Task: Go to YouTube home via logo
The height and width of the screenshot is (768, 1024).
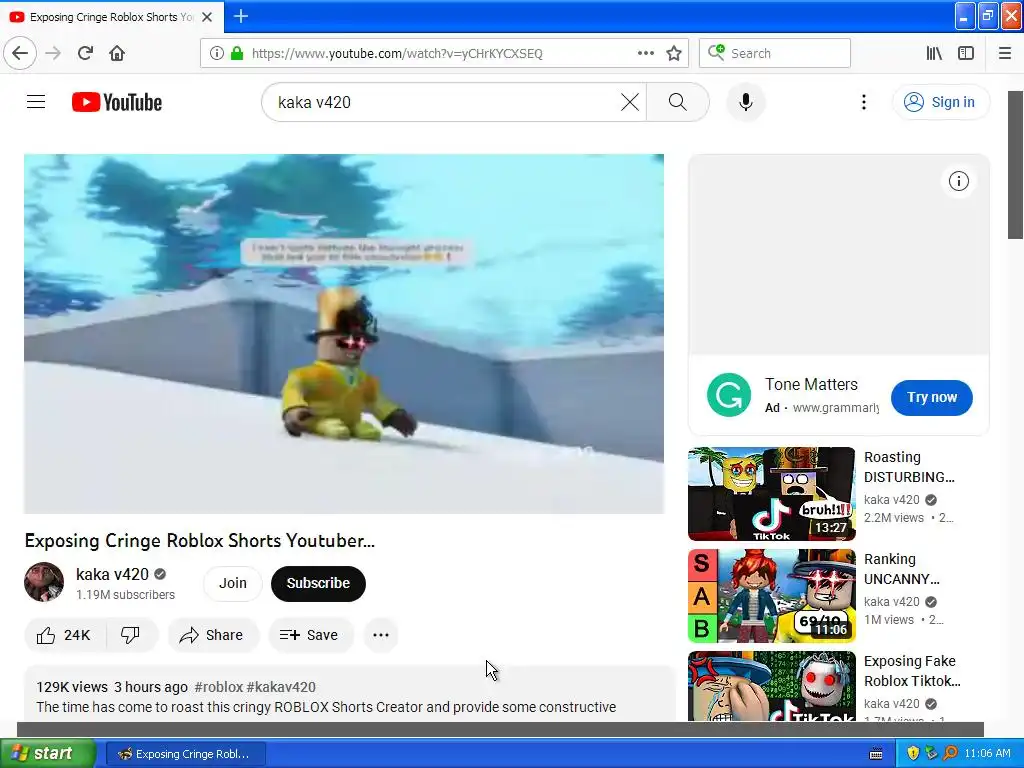Action: 117,102
